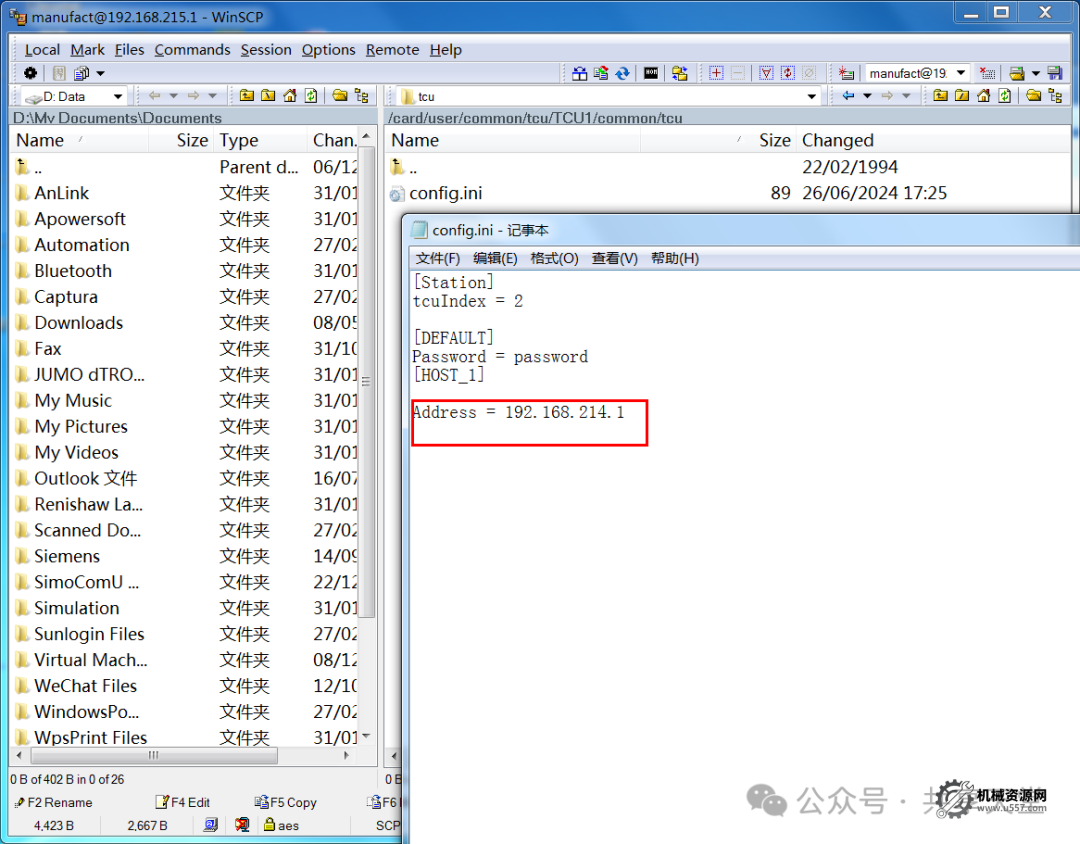Click the Refresh icon on the toolbar
This screenshot has width=1080, height=844.
click(623, 73)
